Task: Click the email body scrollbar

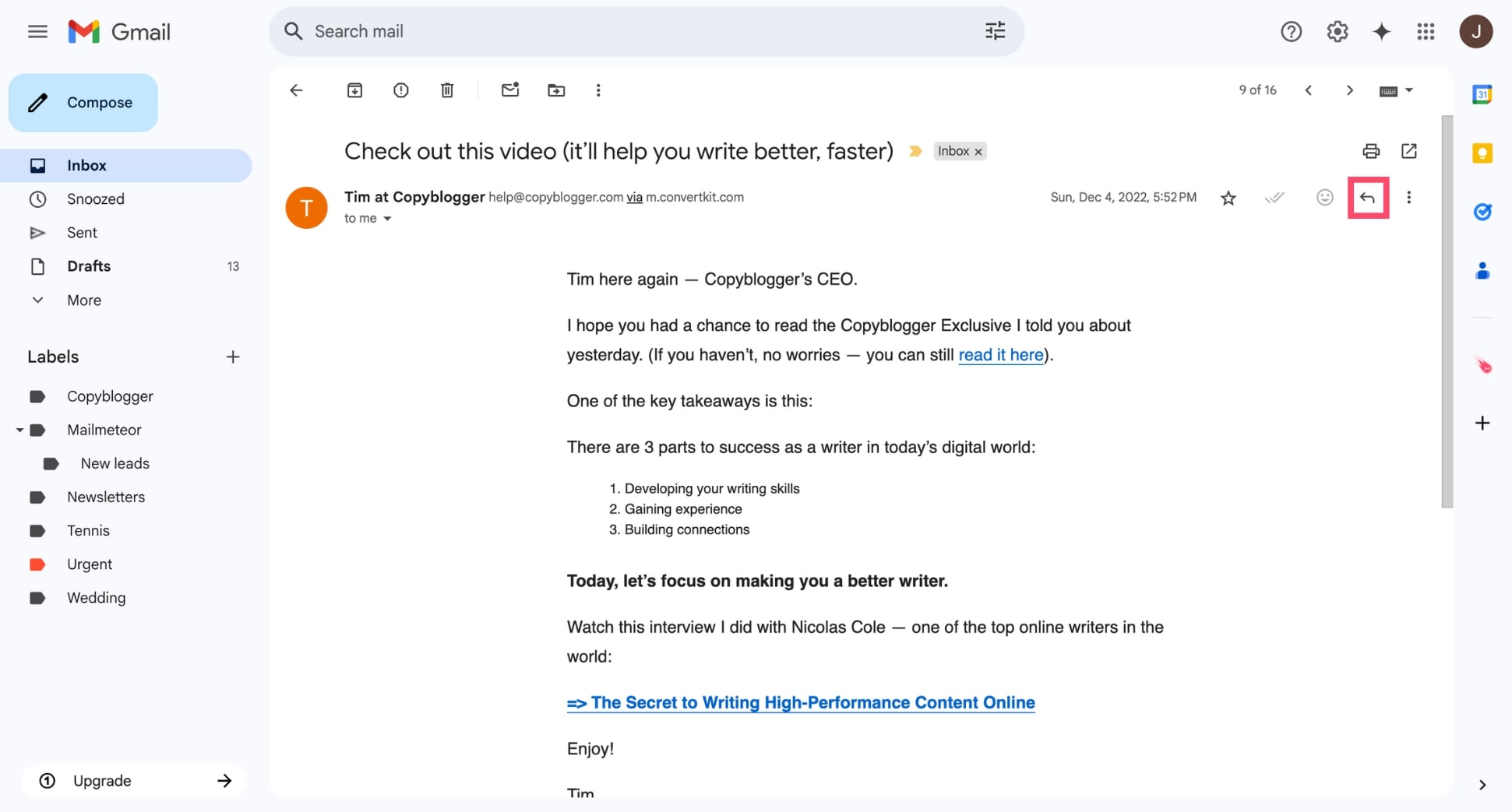Action: (x=1447, y=311)
